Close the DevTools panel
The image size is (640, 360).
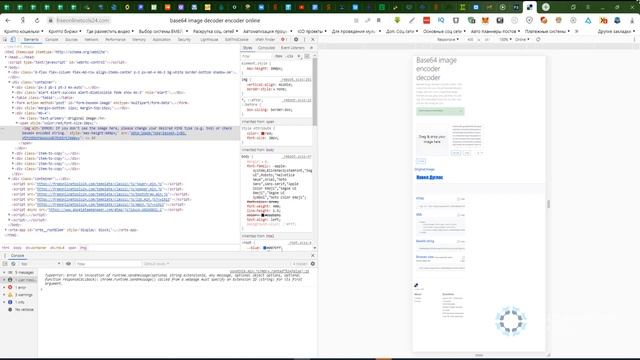tap(313, 40)
